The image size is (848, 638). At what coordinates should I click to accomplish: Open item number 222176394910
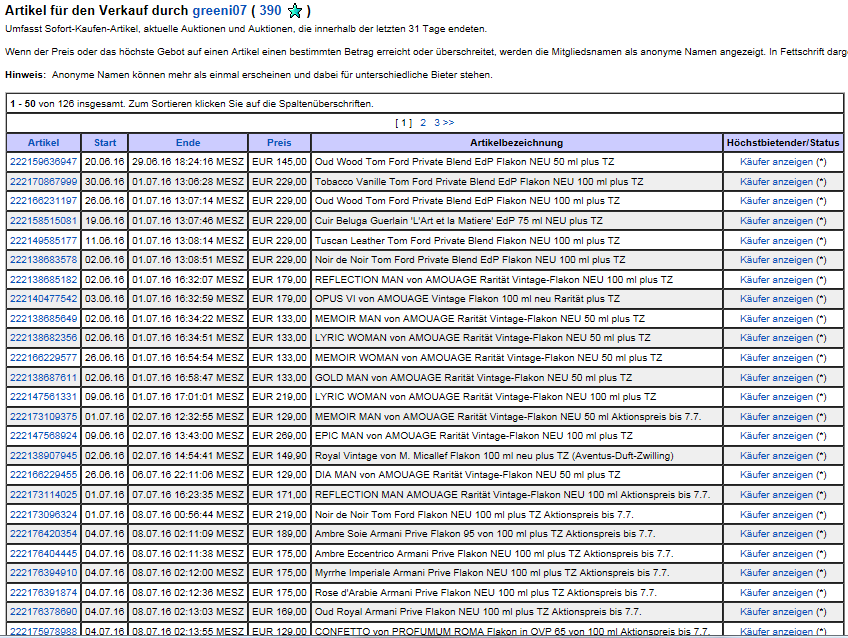tap(44, 572)
